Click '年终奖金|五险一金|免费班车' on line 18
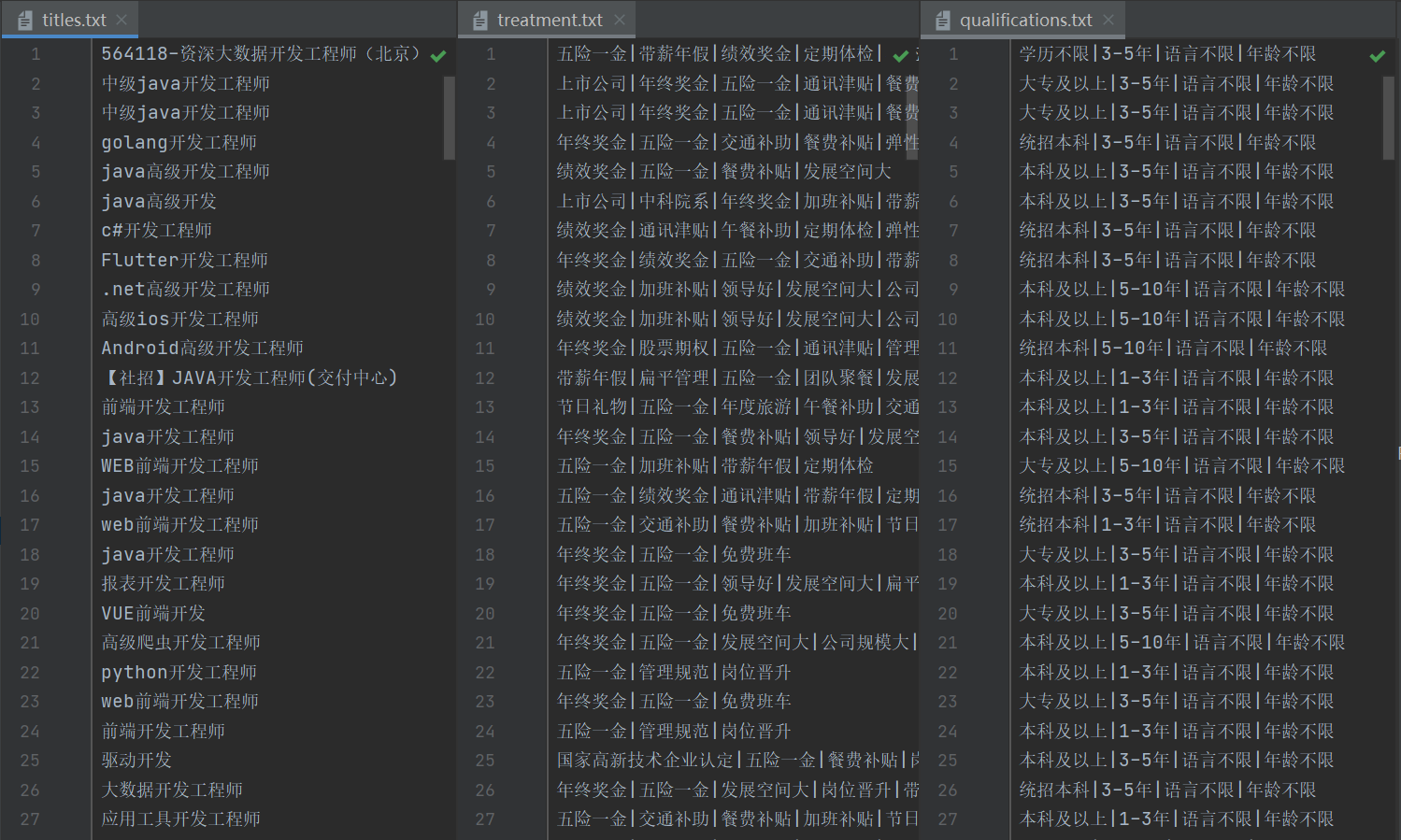Screen dimensions: 1401x840 pos(674,555)
